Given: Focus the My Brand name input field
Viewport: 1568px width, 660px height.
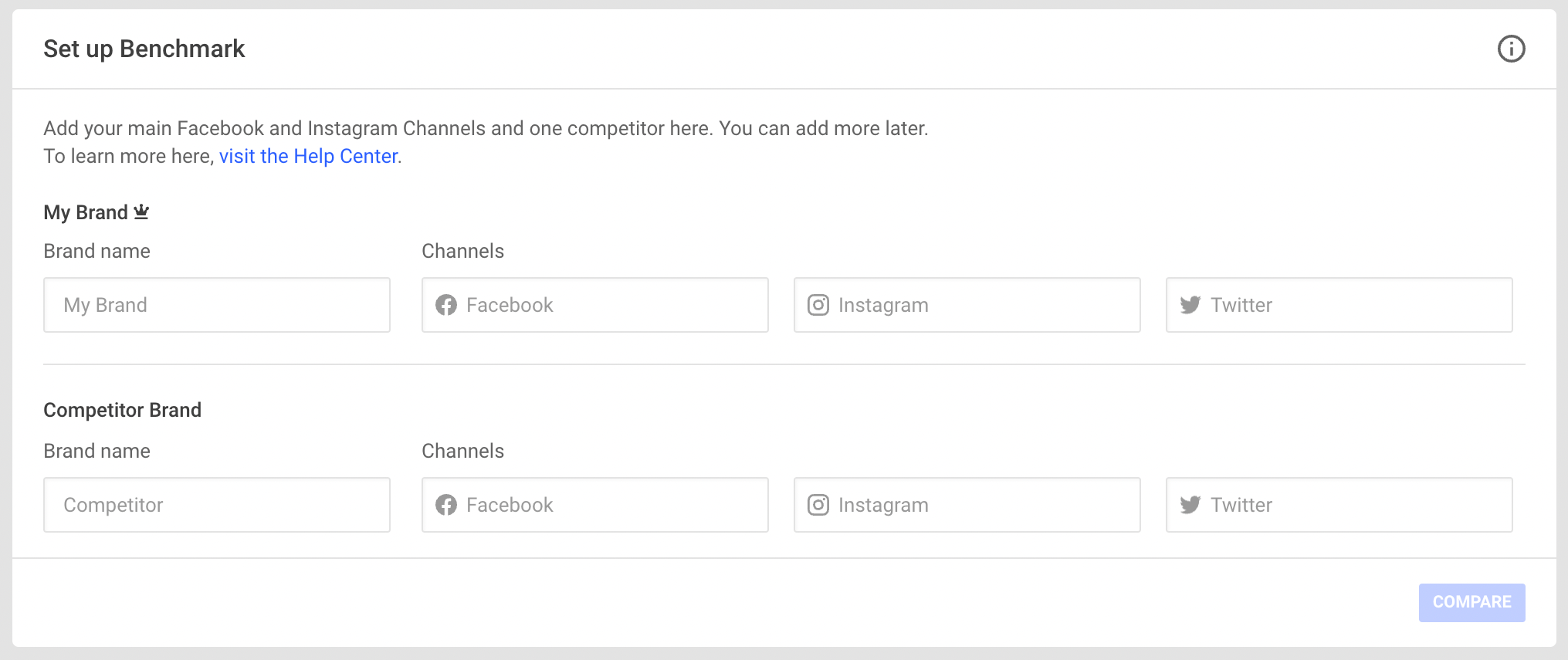Looking at the screenshot, I should (217, 305).
